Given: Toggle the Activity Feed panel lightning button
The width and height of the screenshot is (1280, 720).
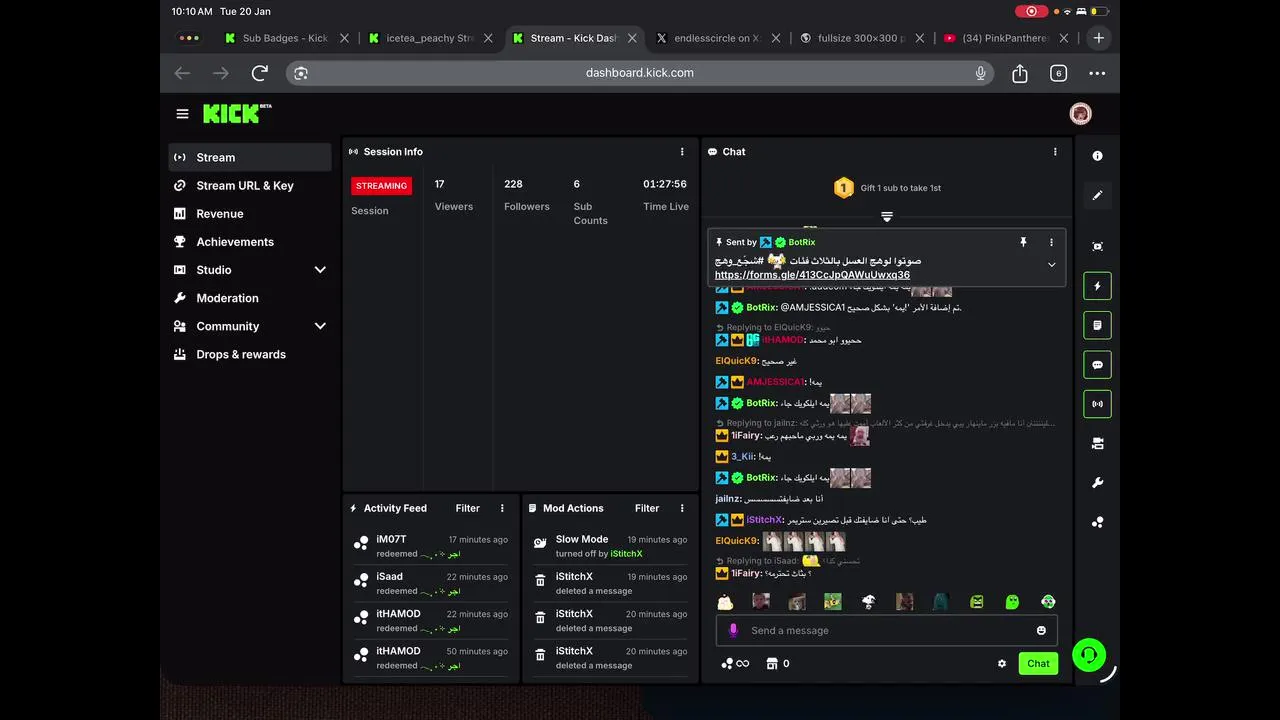Looking at the screenshot, I should click(x=1097, y=286).
